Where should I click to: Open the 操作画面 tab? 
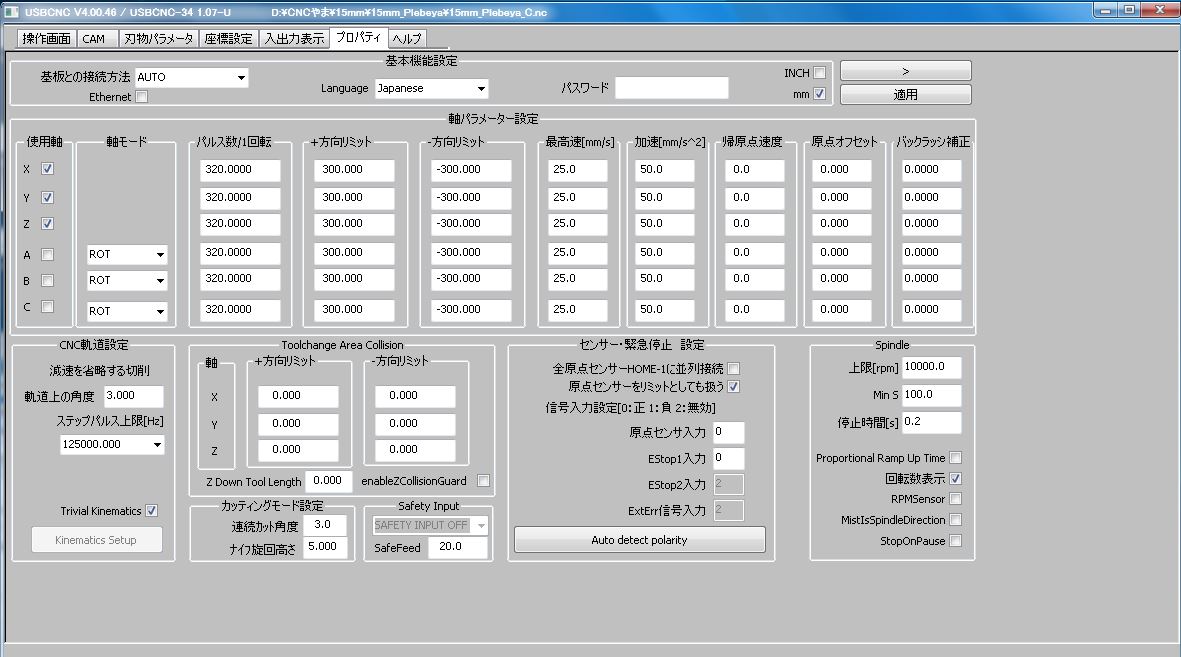[x=46, y=39]
